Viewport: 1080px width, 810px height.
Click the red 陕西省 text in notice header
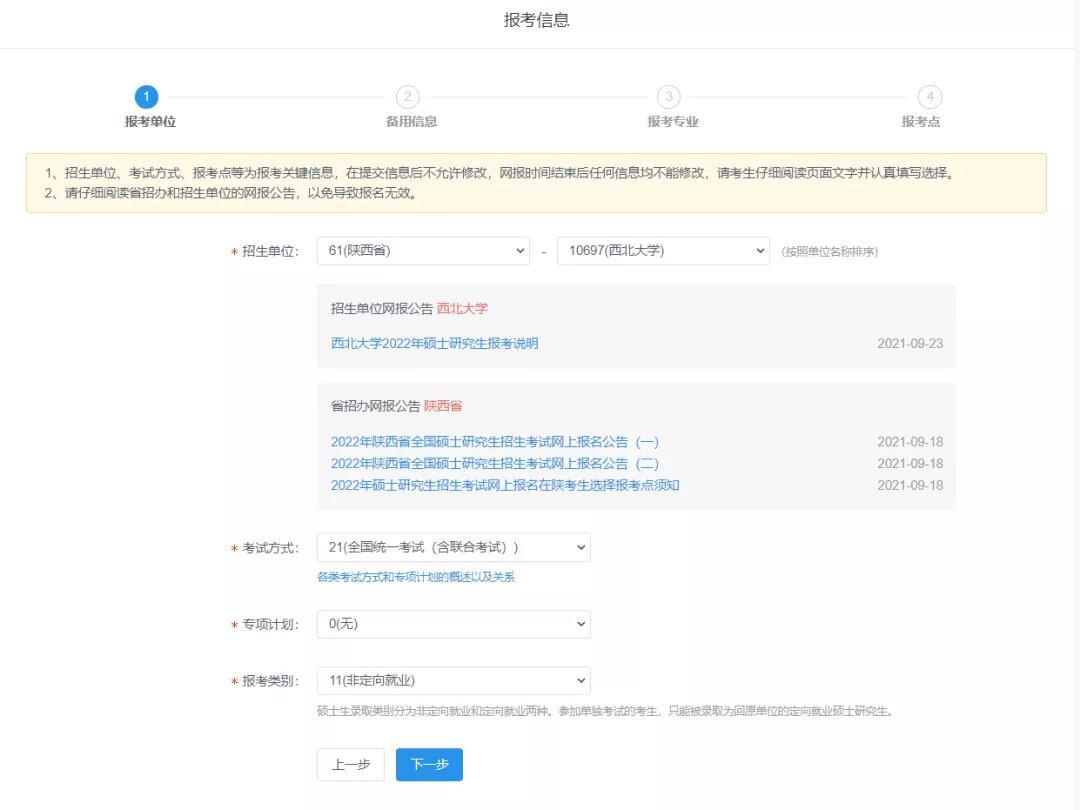tap(443, 406)
